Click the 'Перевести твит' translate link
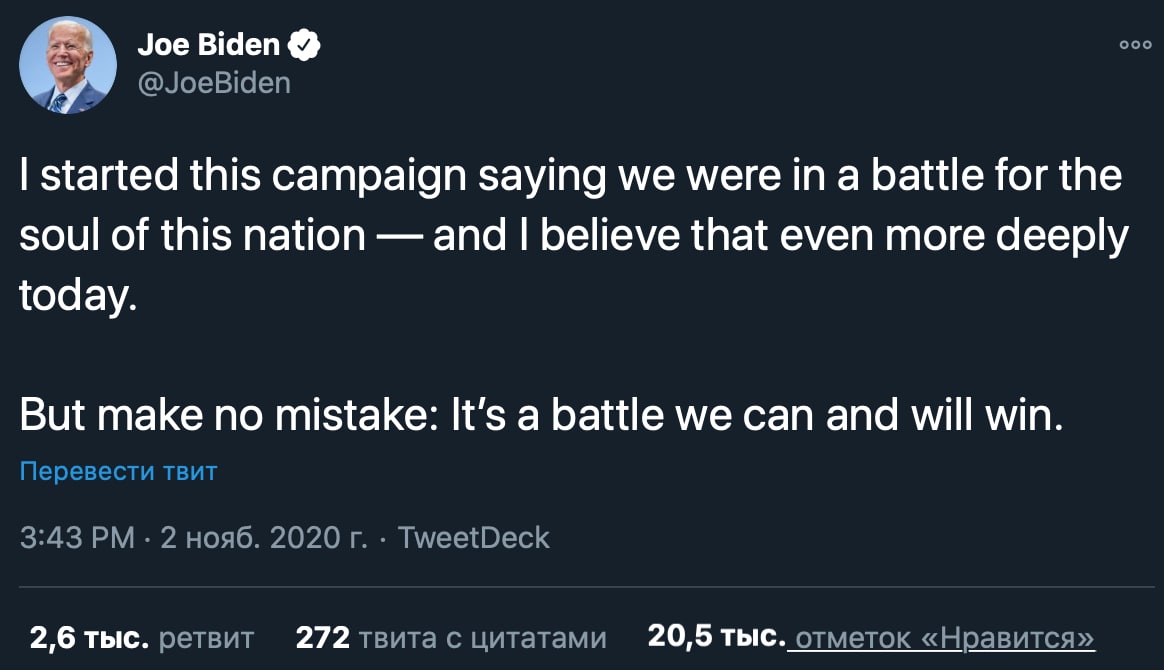Viewport: 1164px width, 670px height. coord(118,471)
